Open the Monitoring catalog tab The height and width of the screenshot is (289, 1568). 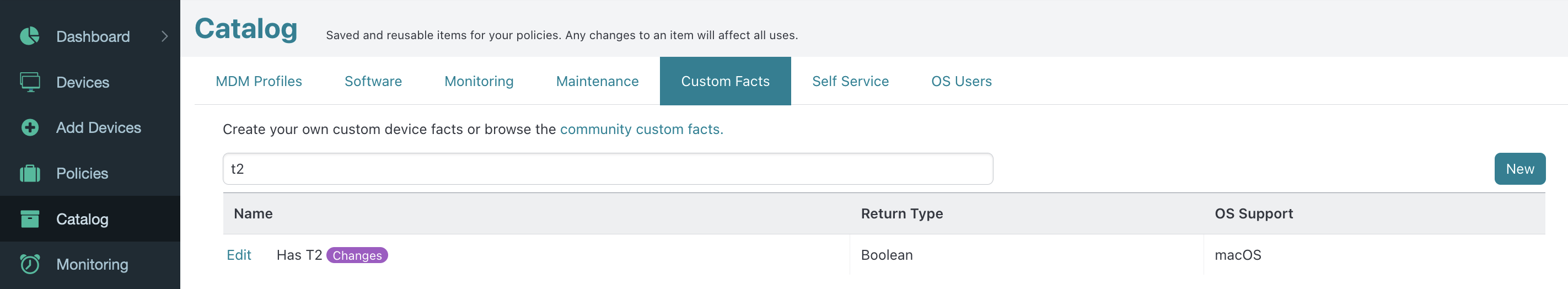[479, 82]
